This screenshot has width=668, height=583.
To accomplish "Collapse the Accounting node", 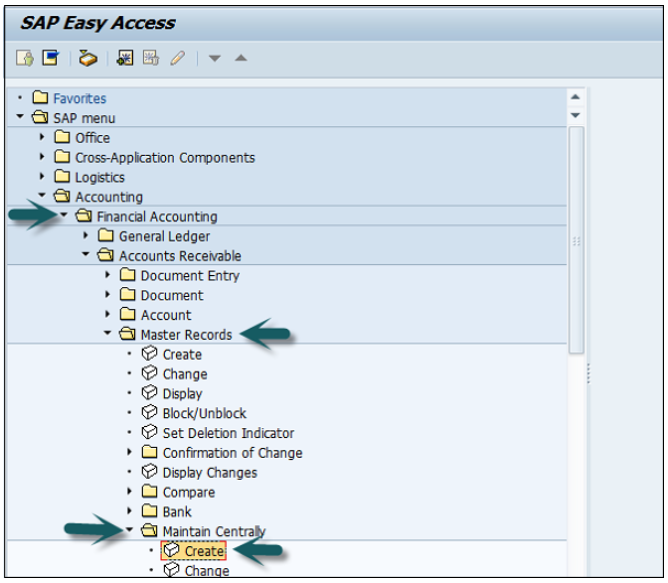I will click(x=42, y=195).
